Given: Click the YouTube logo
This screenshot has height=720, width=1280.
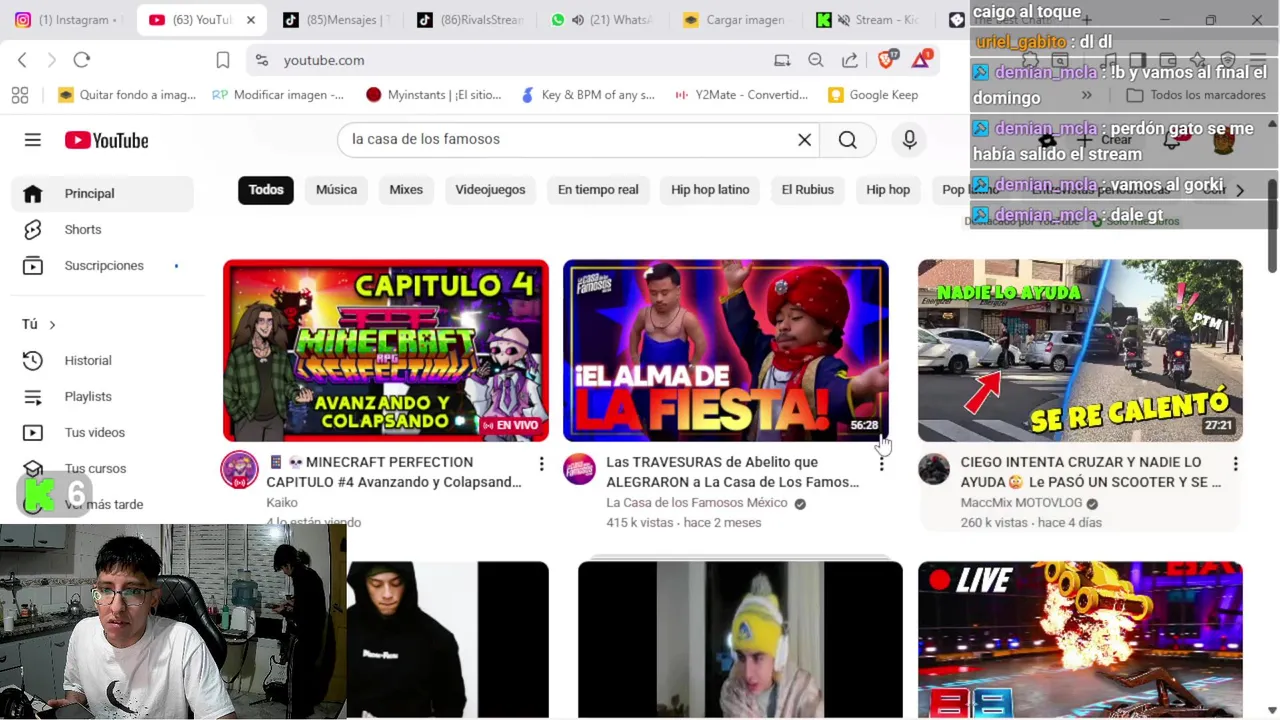Looking at the screenshot, I should 107,140.
